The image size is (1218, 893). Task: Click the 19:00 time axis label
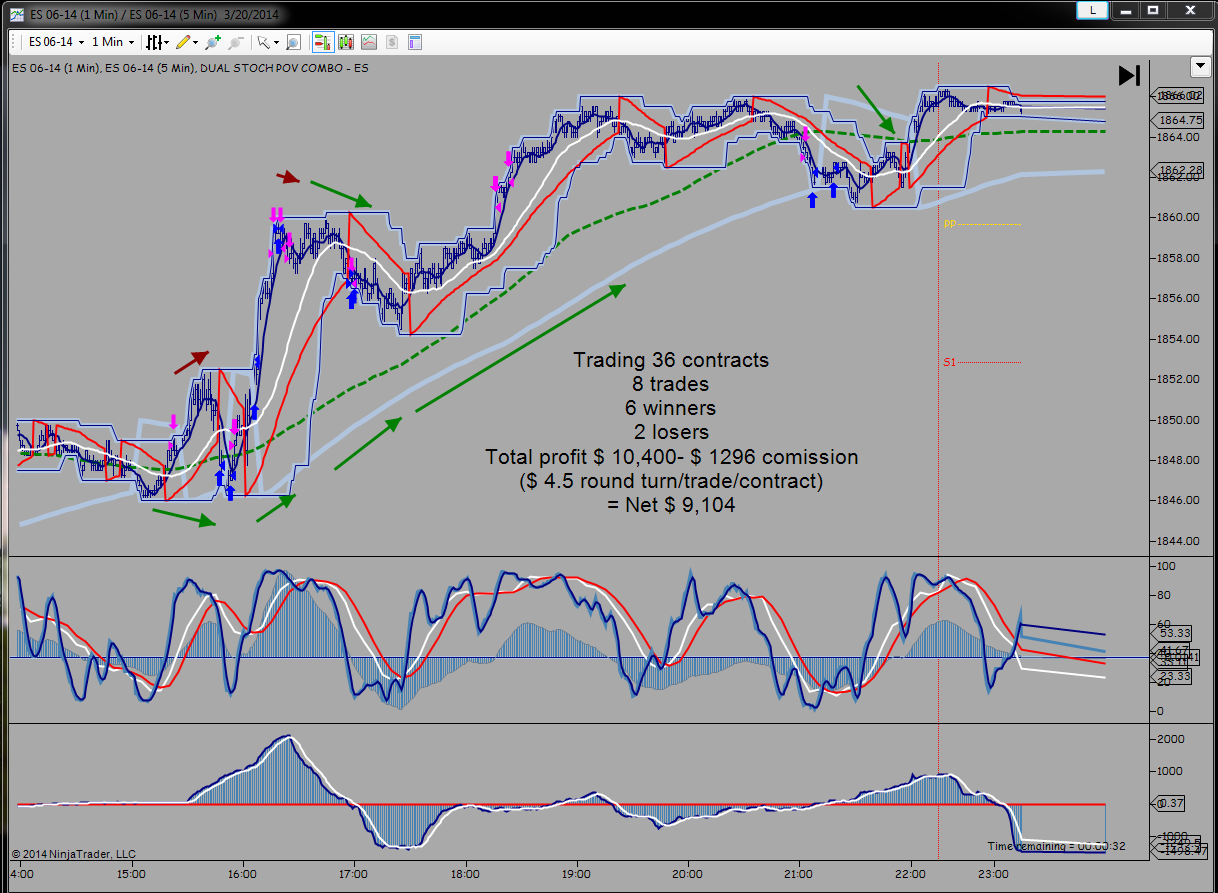point(576,873)
